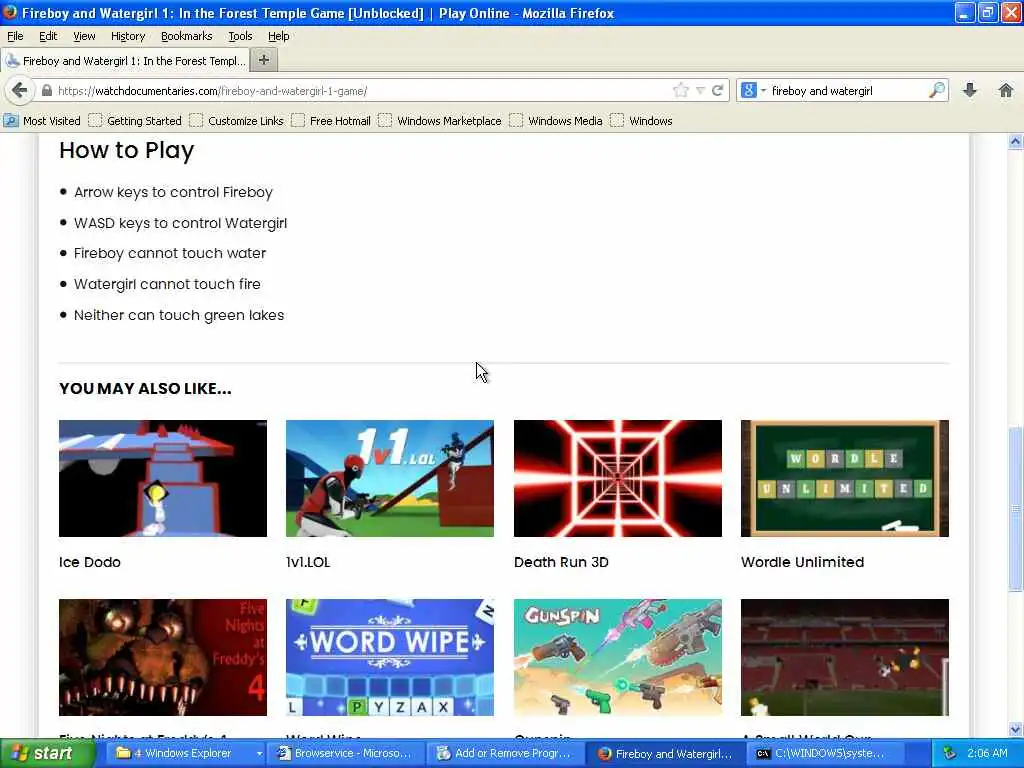
Task: Open the Windows Marketplace bookmark
Action: [440, 121]
